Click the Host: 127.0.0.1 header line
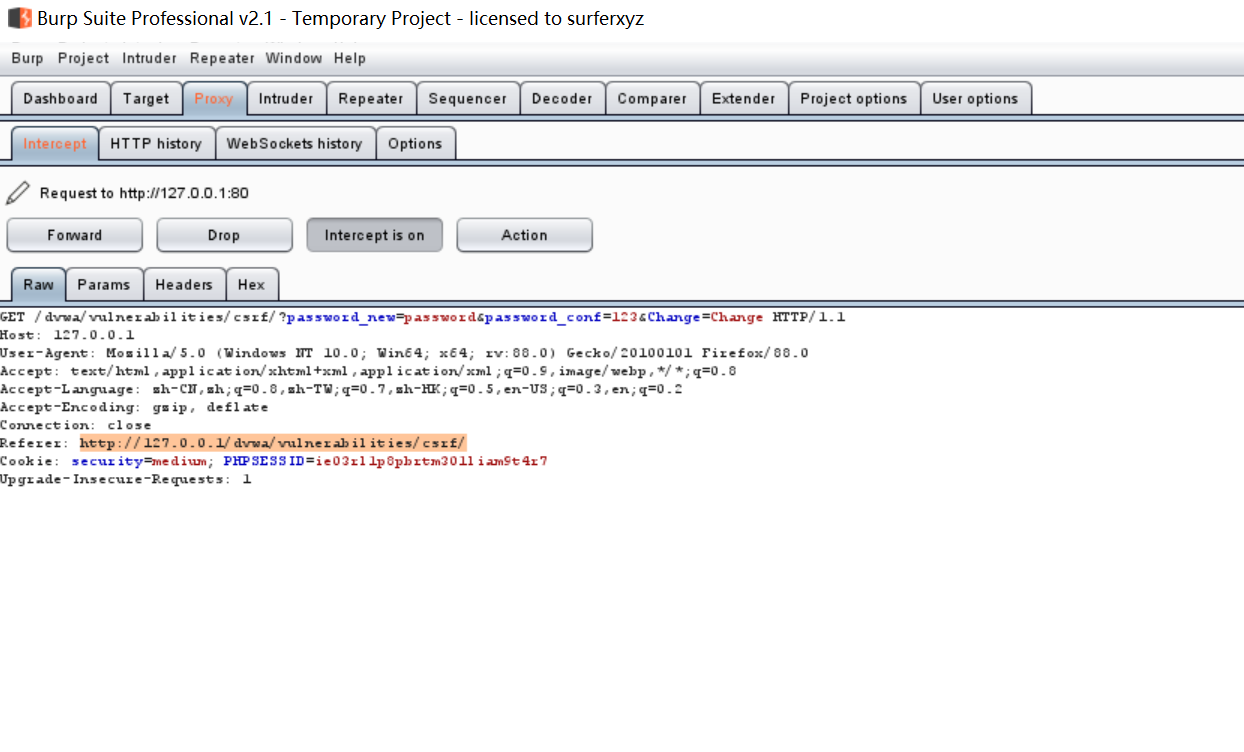This screenshot has width=1244, height=752. click(67, 335)
